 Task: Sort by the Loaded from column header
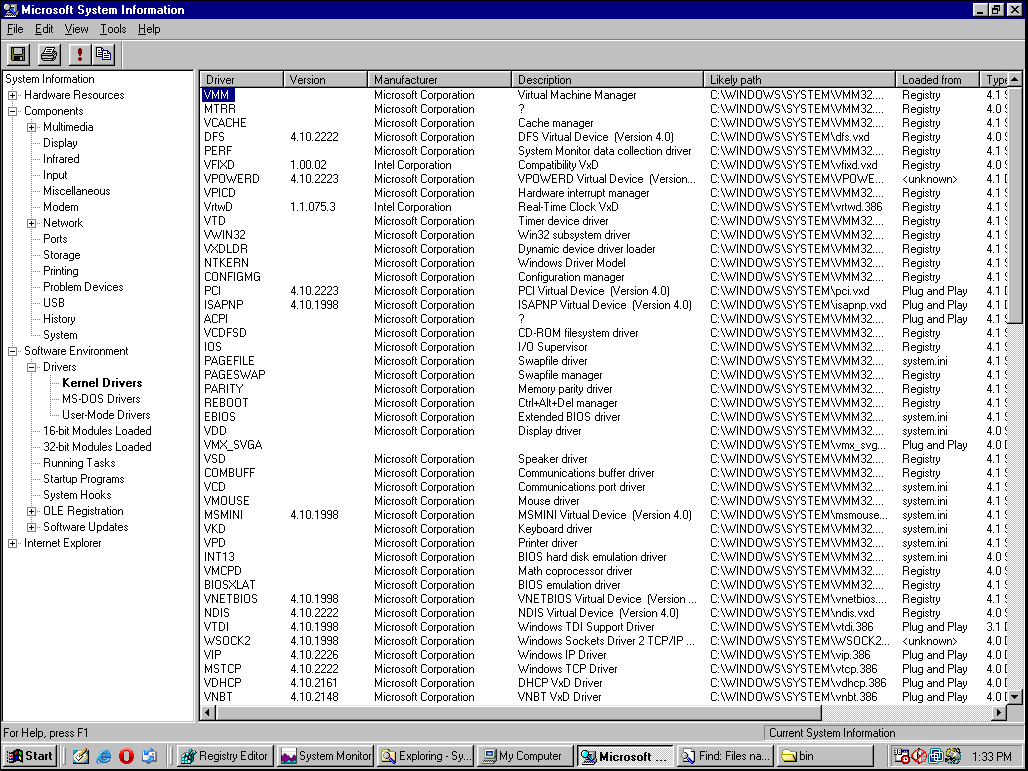pos(938,79)
